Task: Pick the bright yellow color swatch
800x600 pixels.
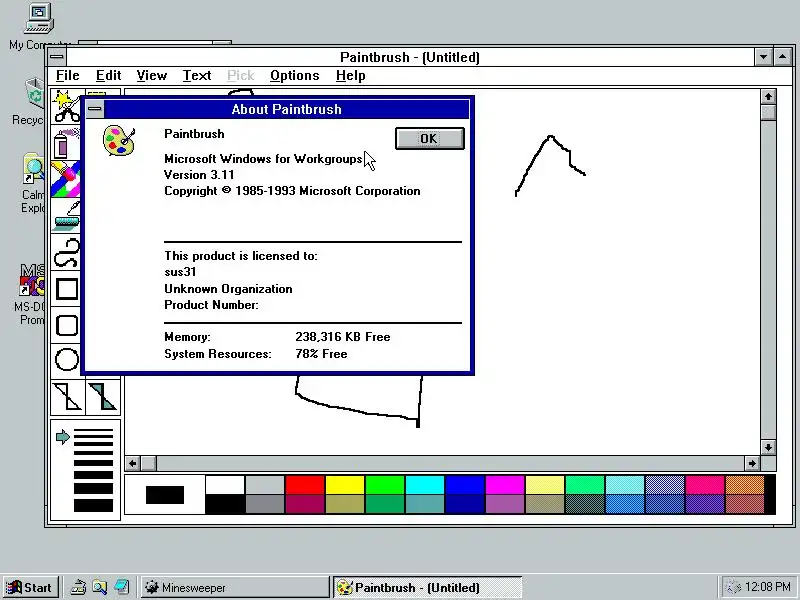Action: (x=344, y=485)
